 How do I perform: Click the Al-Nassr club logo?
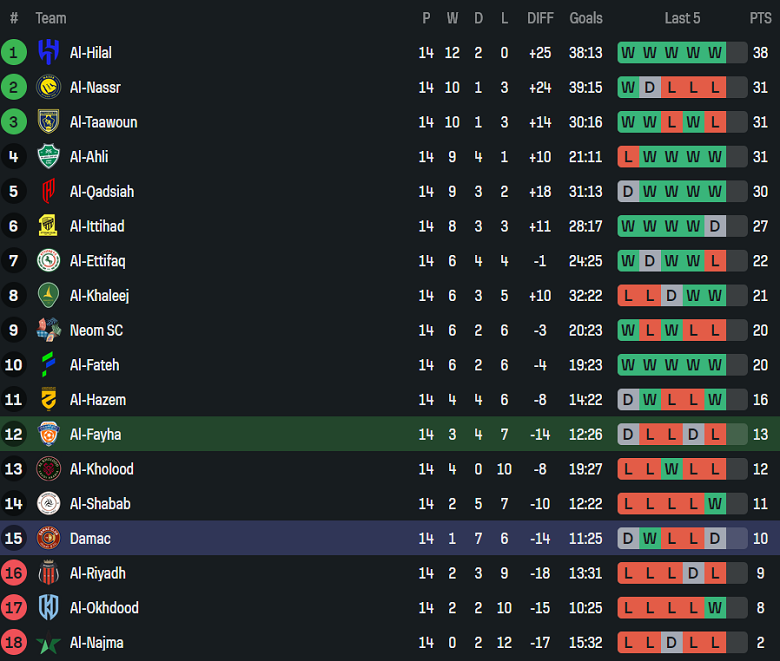pyautogui.click(x=48, y=88)
